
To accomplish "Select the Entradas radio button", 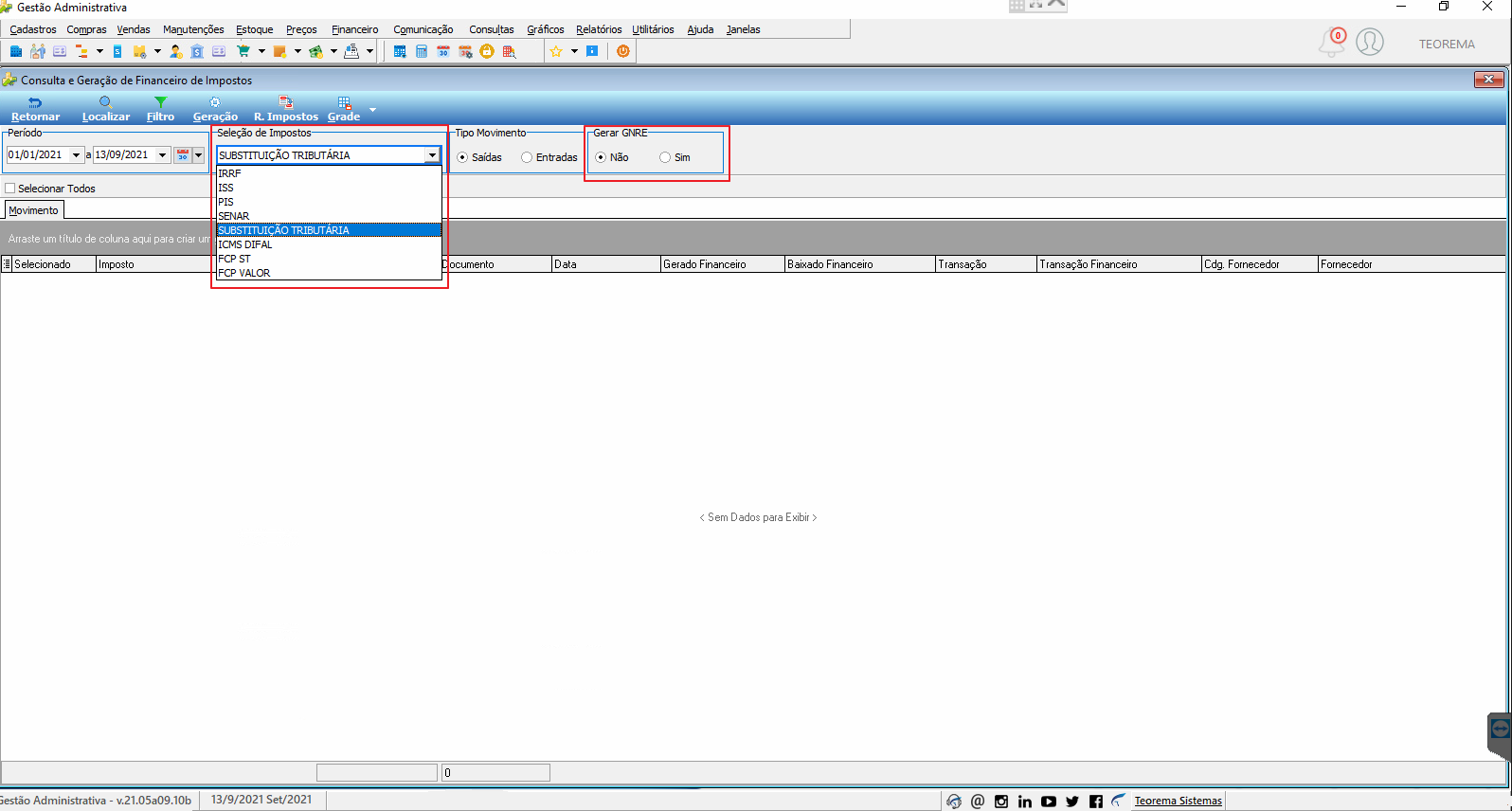I will point(527,157).
